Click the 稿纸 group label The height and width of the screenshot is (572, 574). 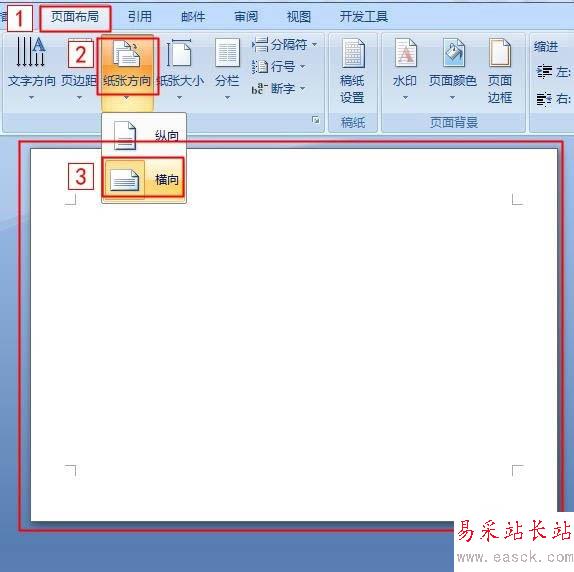[353, 122]
